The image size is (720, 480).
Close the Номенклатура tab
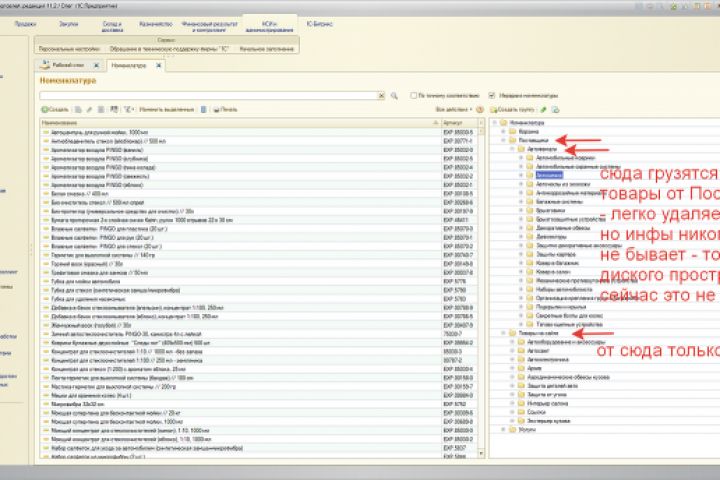158,65
